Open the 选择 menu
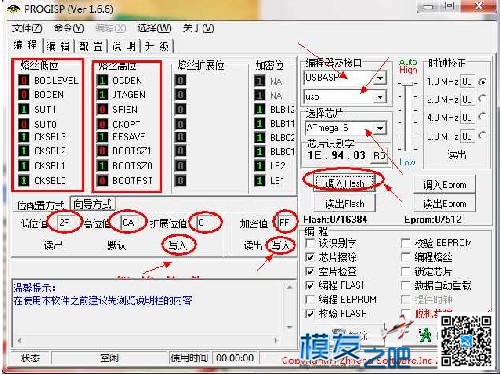This screenshot has height=375, width=500. pos(154,28)
